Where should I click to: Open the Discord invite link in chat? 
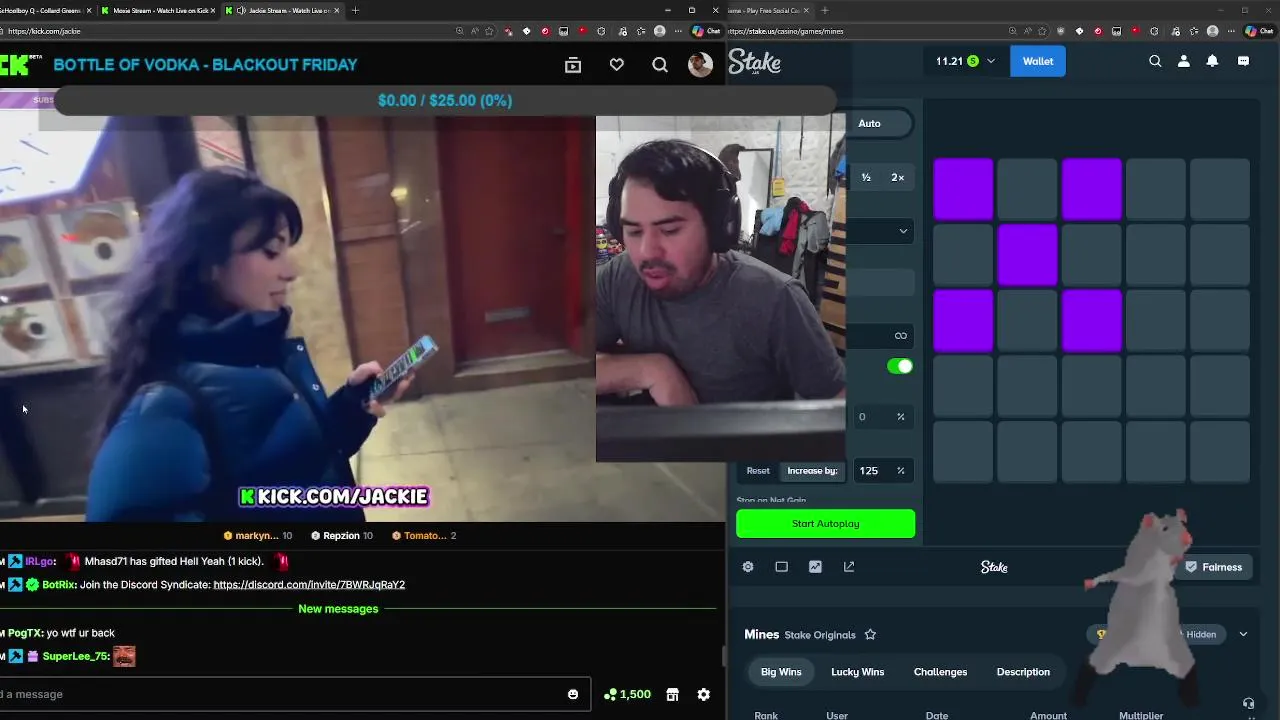[x=309, y=585]
